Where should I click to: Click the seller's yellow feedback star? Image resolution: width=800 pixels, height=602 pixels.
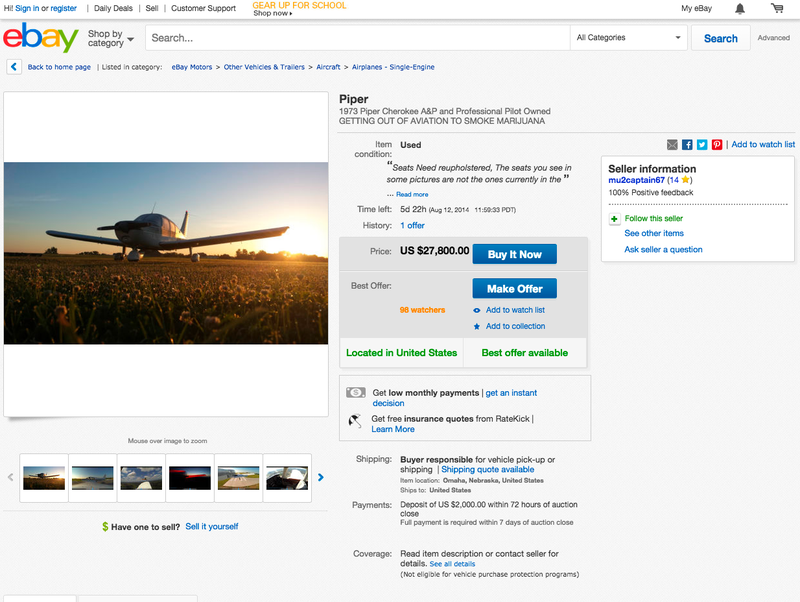685,180
